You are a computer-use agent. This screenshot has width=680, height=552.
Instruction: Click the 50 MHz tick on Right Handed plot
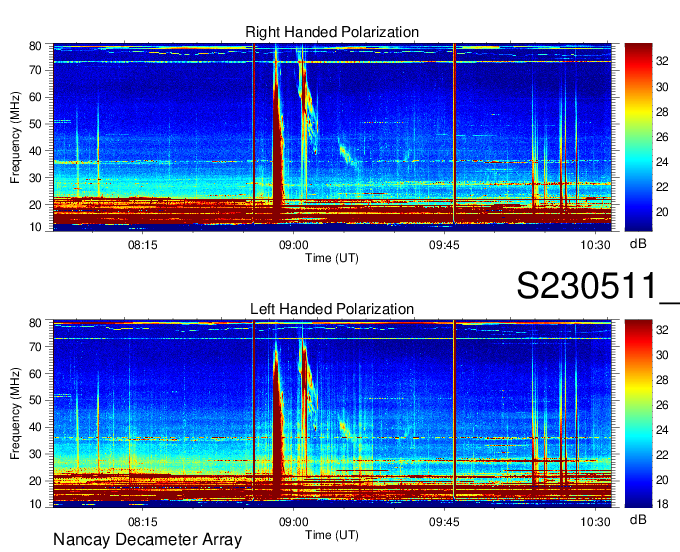pos(35,124)
